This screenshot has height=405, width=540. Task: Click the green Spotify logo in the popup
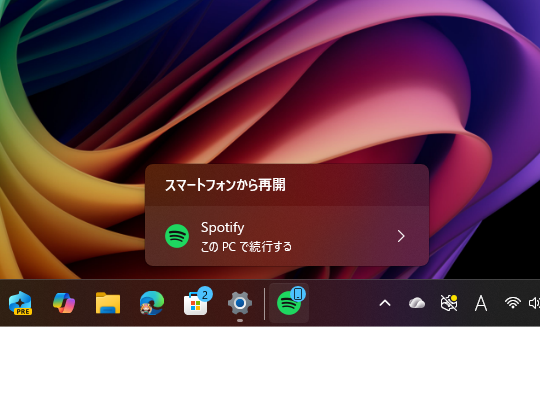(177, 236)
